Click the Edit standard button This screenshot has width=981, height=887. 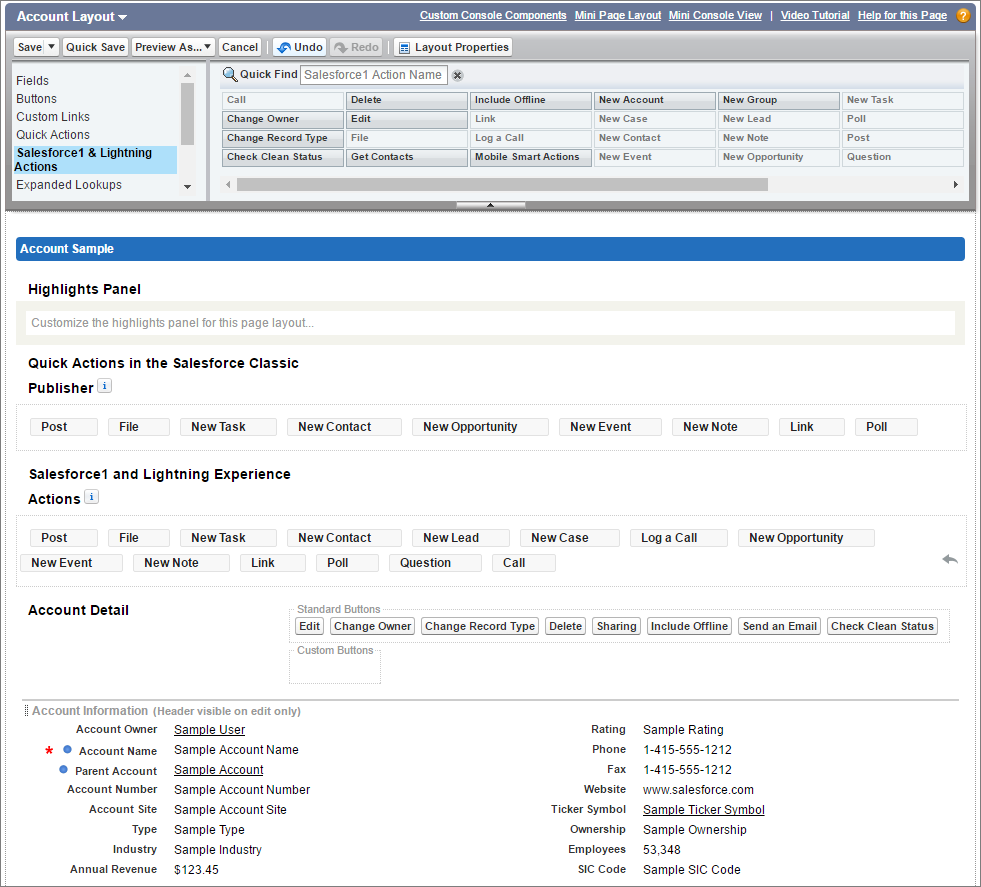click(309, 626)
